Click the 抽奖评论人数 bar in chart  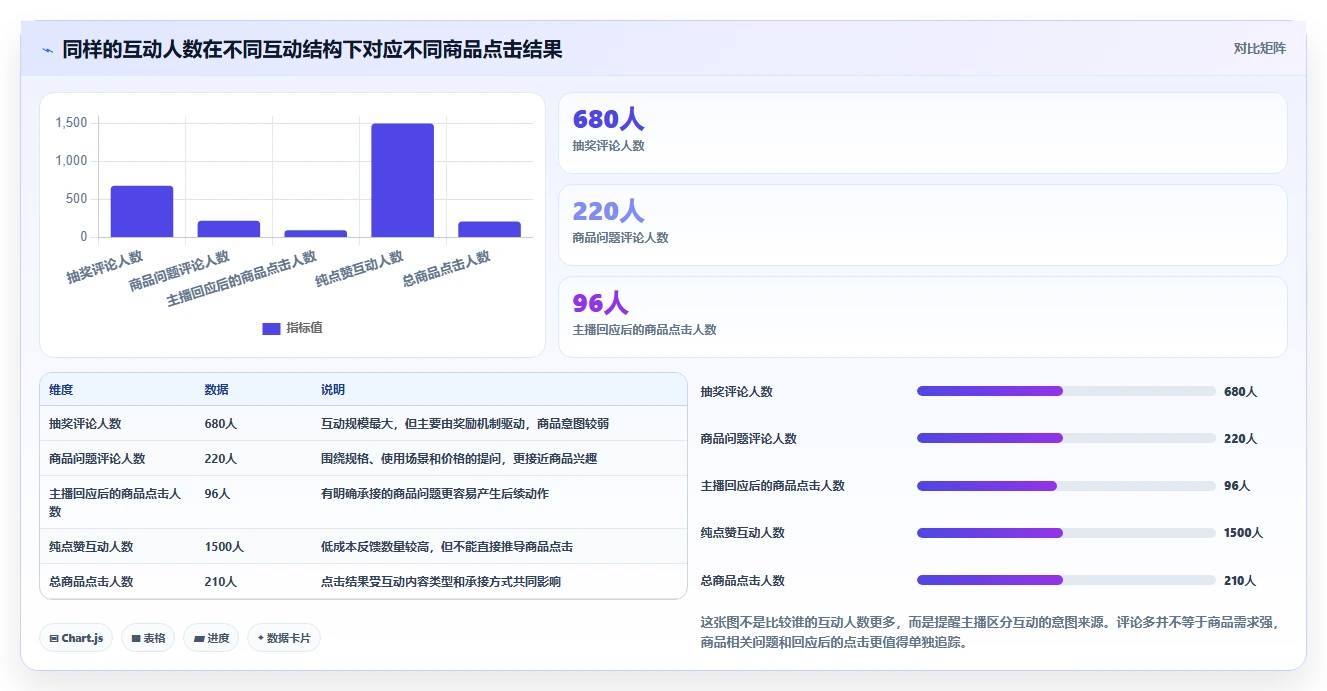point(142,211)
